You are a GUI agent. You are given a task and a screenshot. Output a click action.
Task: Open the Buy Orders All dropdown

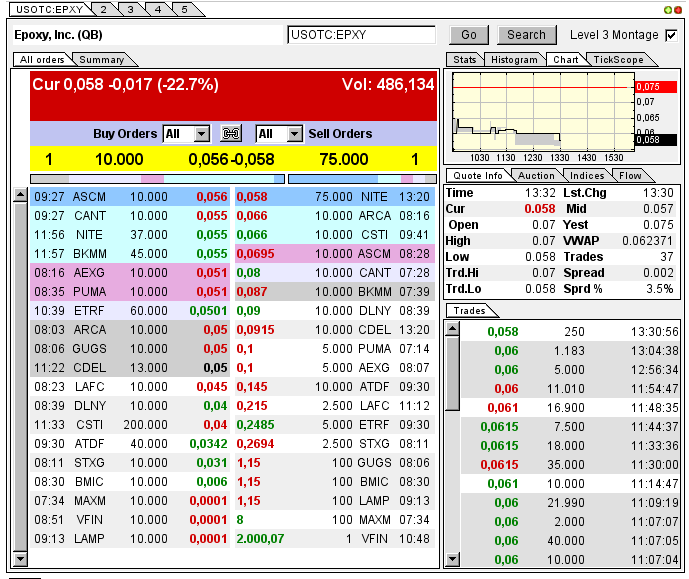click(x=186, y=134)
